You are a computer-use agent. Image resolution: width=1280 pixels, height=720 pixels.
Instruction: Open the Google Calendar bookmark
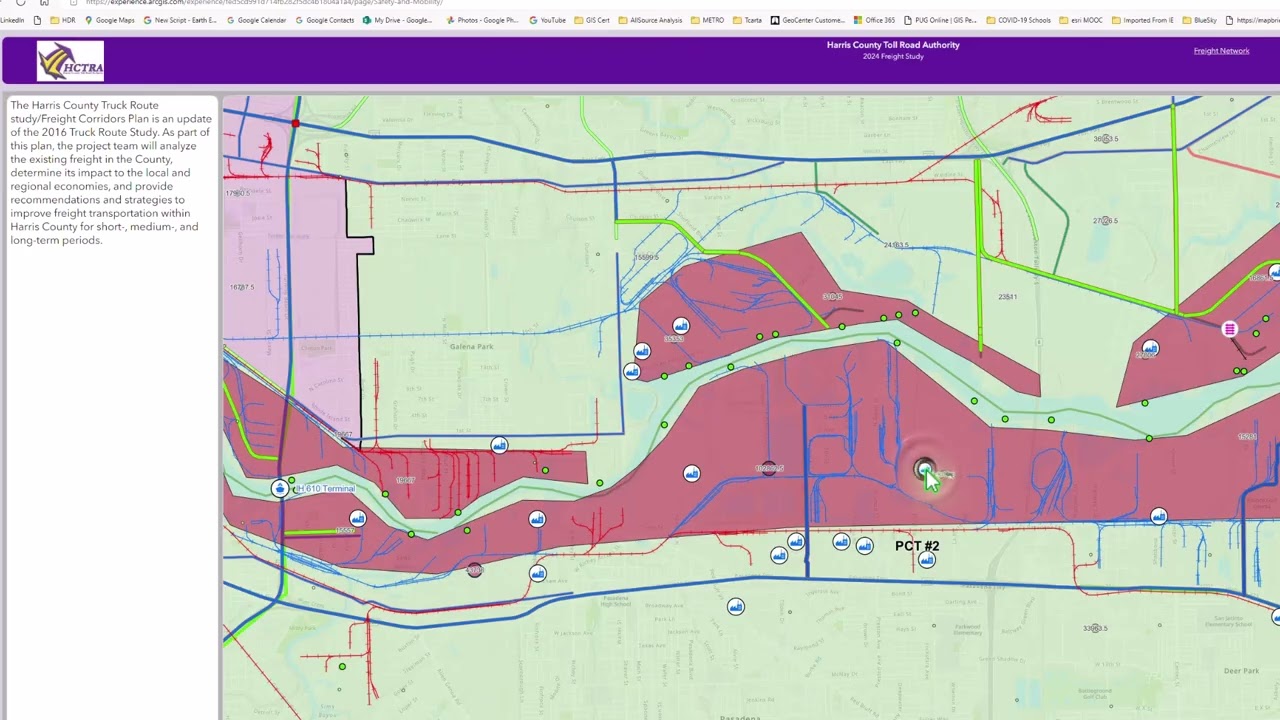[256, 20]
